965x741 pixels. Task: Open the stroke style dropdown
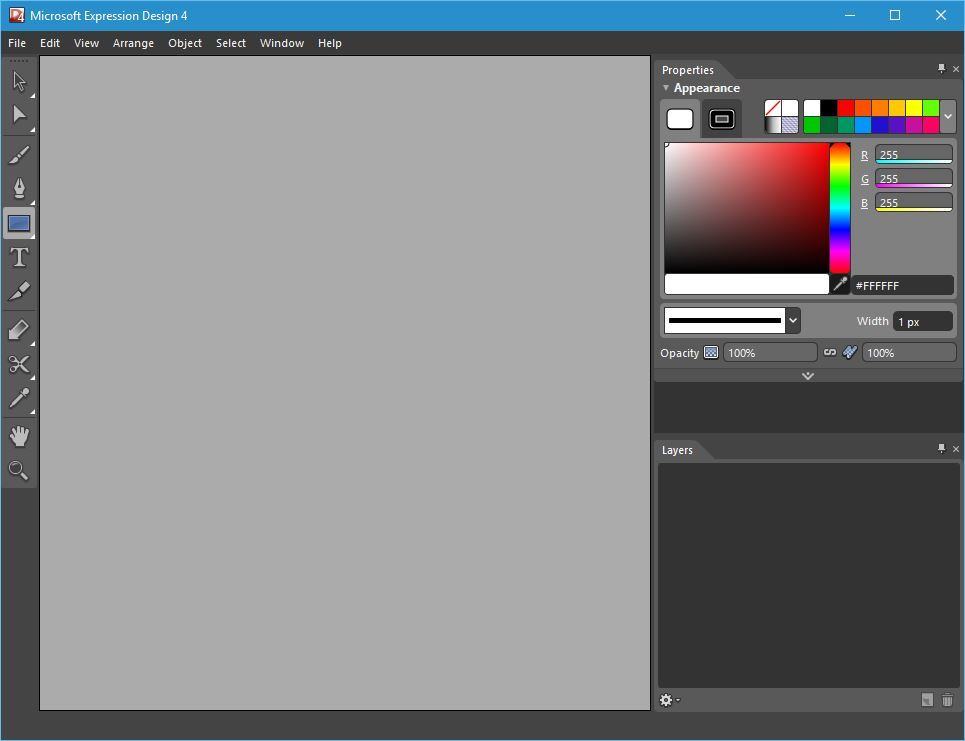[x=793, y=321]
